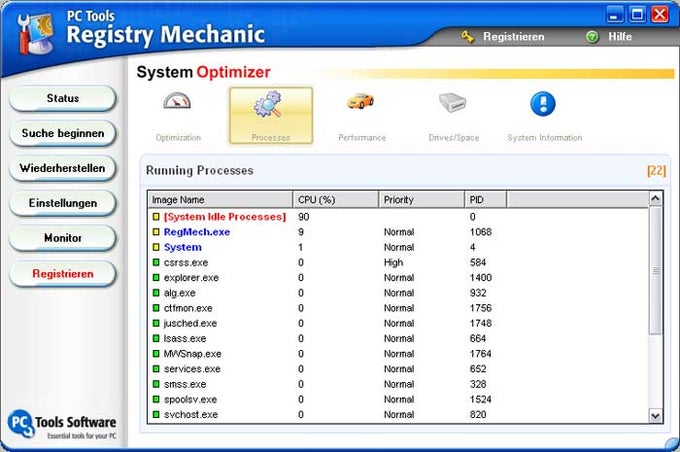Select the alg.exe process name
Screen dimensions: 680x452
[180, 293]
